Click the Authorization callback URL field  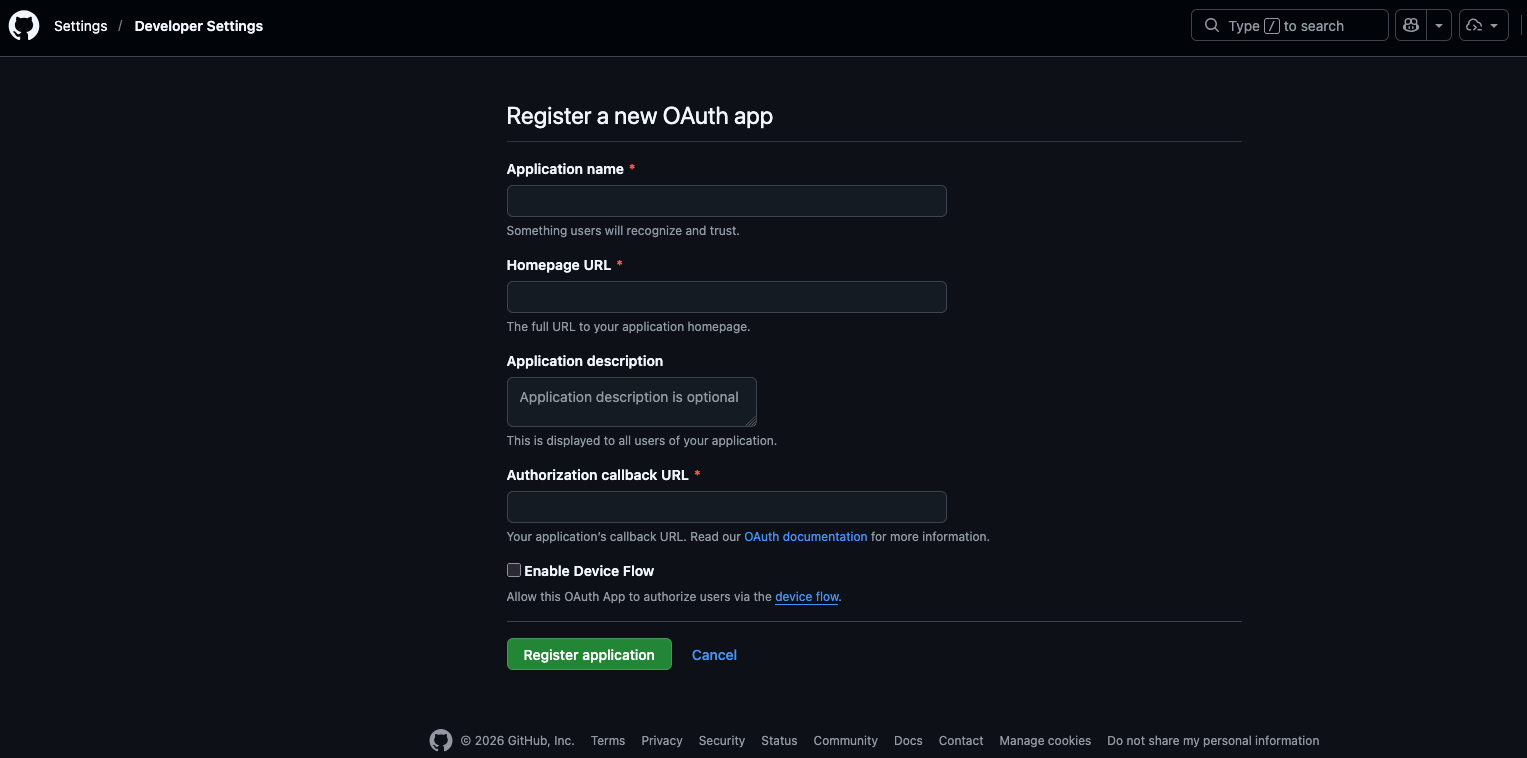pos(727,507)
